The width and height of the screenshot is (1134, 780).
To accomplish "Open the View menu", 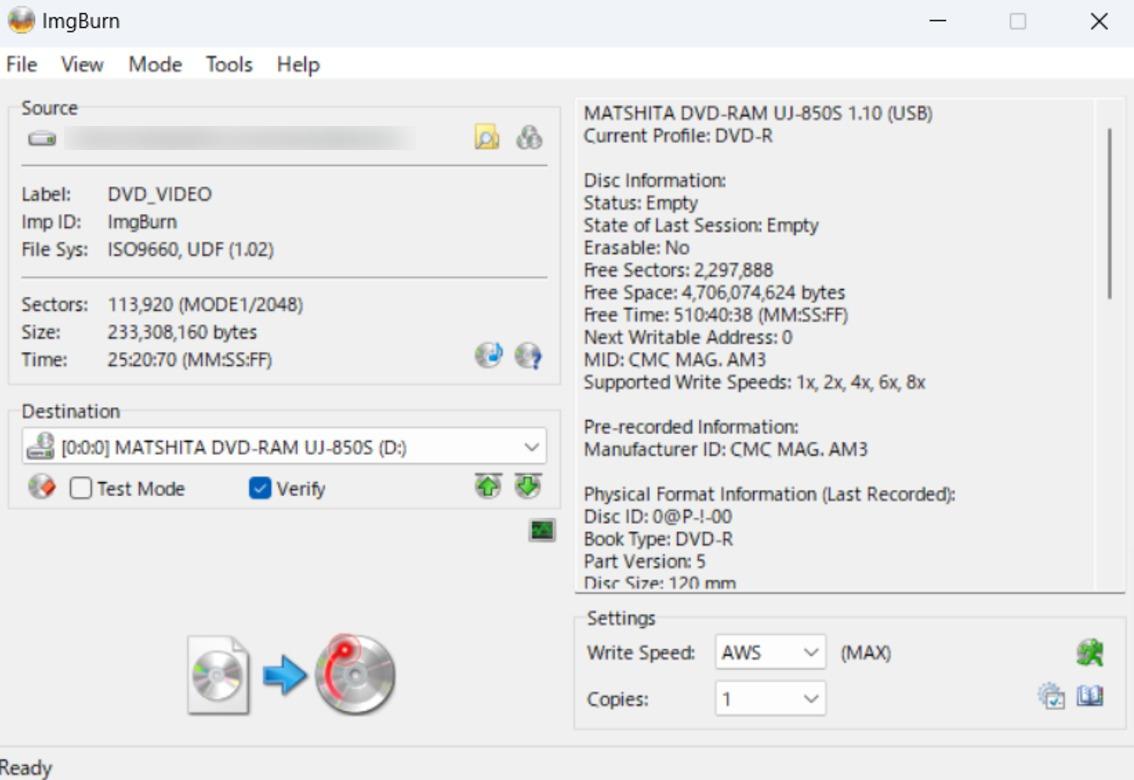I will coord(82,64).
